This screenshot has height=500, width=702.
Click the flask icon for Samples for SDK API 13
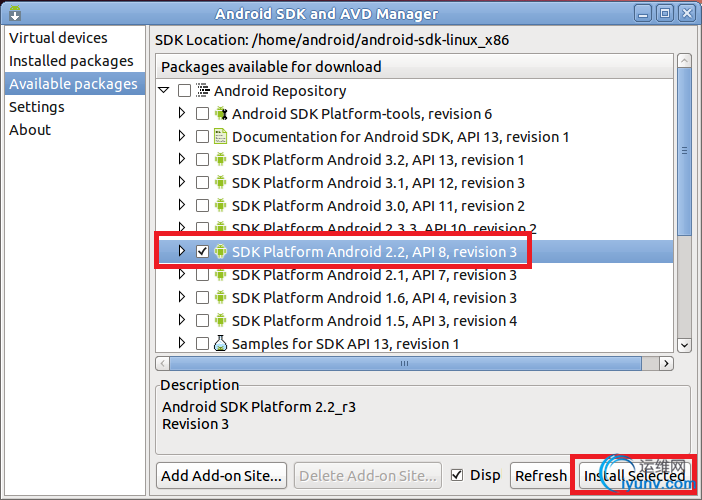coord(220,343)
